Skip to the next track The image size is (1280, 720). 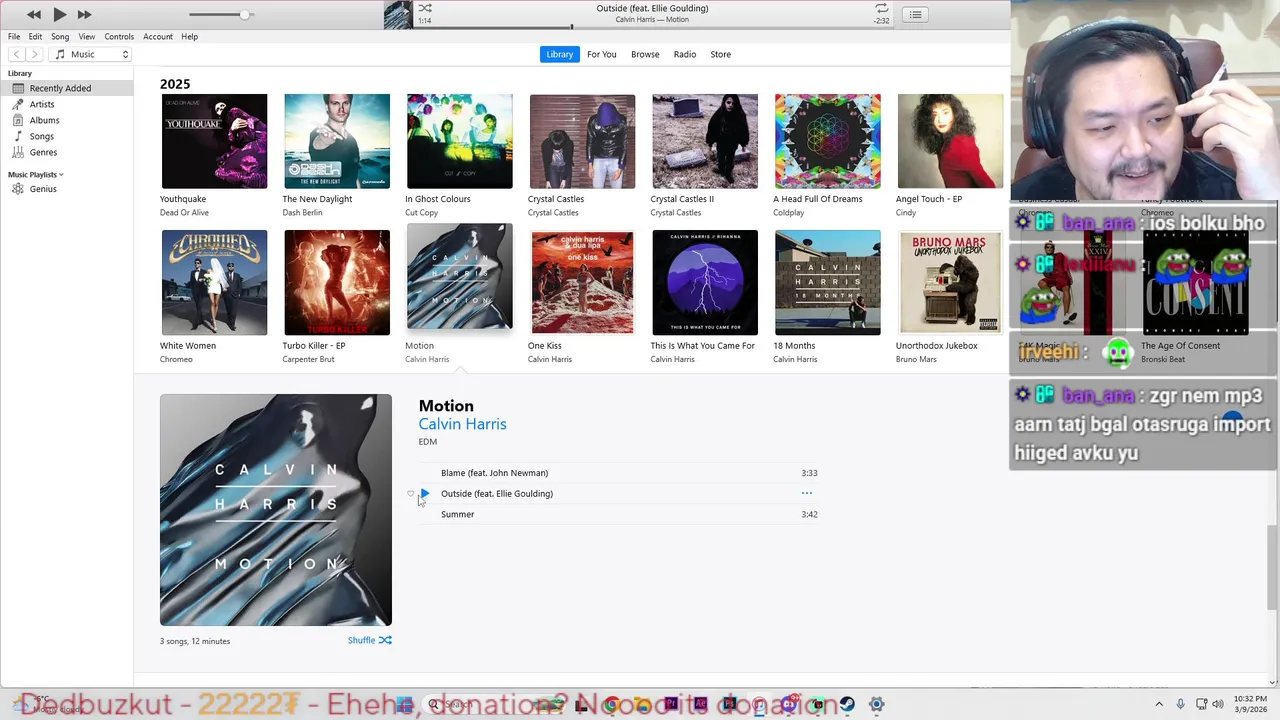[x=84, y=14]
